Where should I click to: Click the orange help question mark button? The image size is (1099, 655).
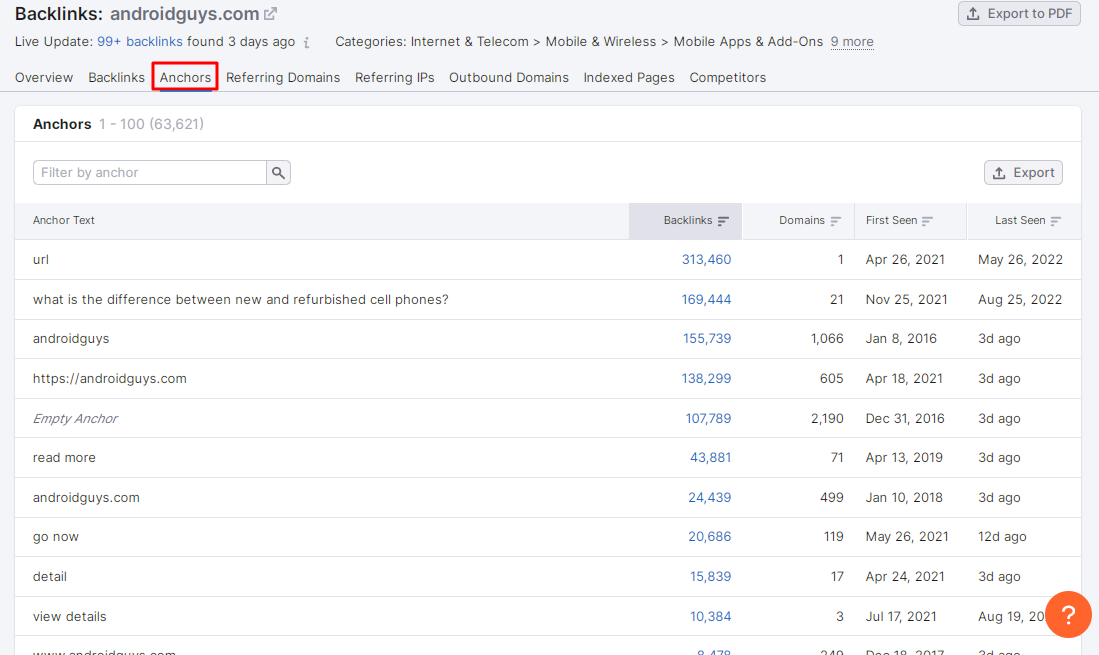(1067, 614)
